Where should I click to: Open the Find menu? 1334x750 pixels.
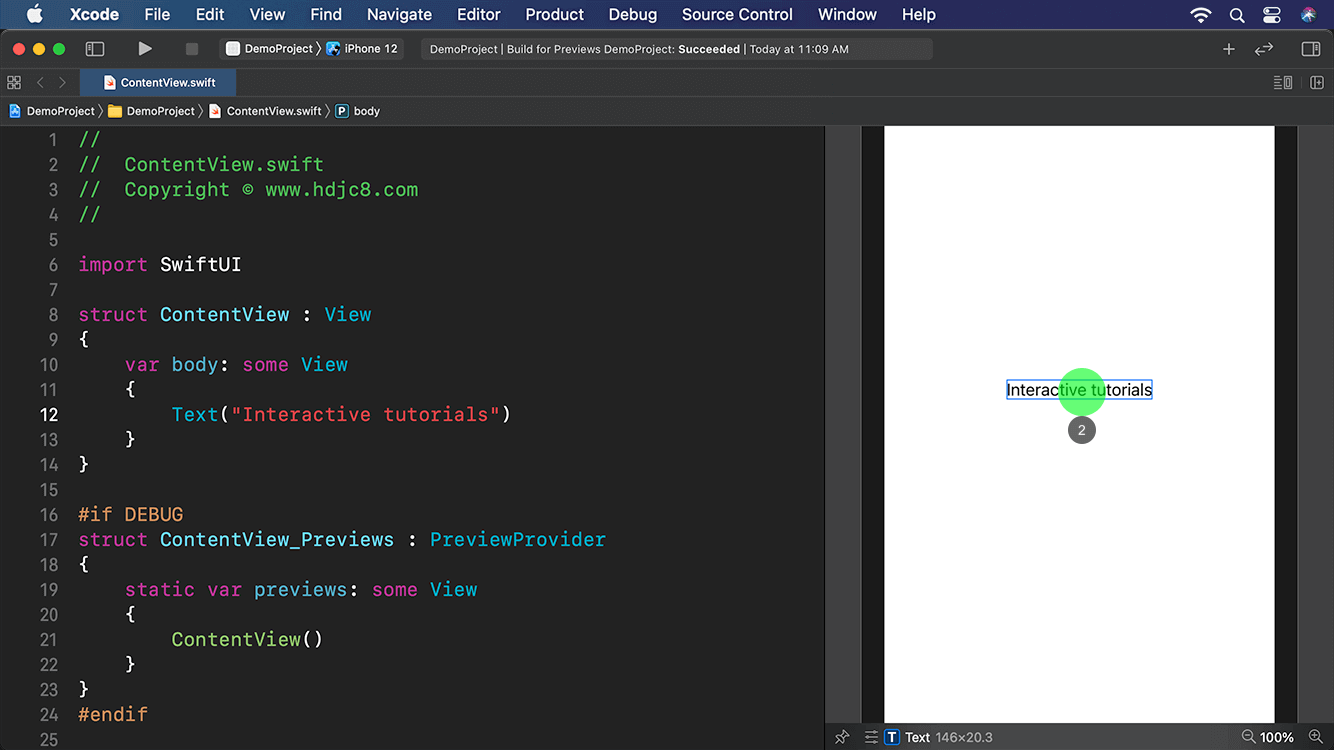click(x=326, y=14)
